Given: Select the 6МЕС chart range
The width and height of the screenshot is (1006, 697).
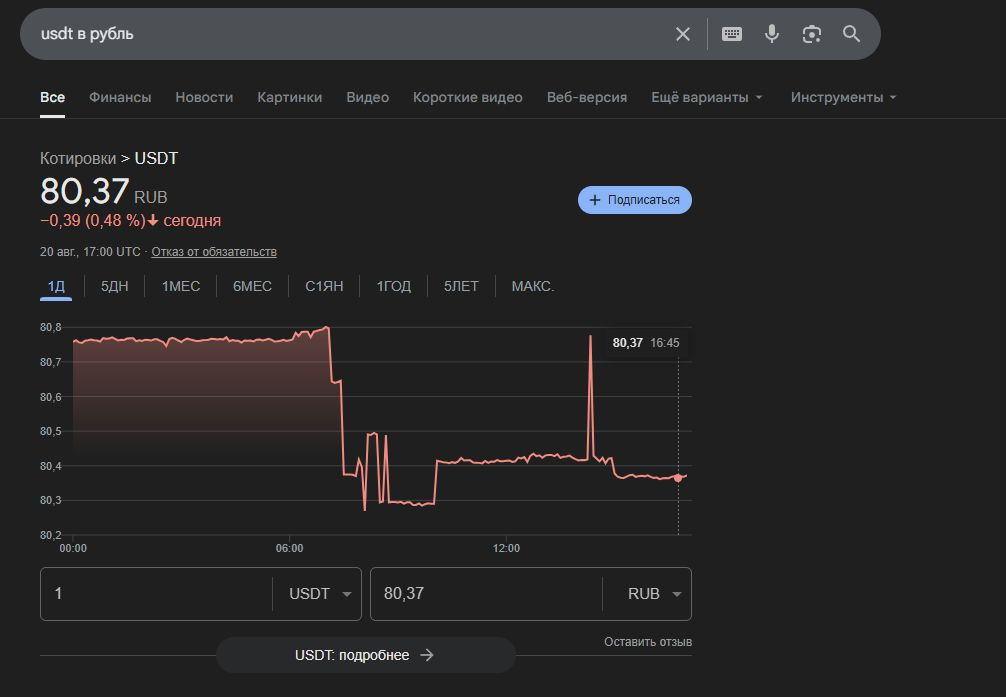Looking at the screenshot, I should 252,286.
